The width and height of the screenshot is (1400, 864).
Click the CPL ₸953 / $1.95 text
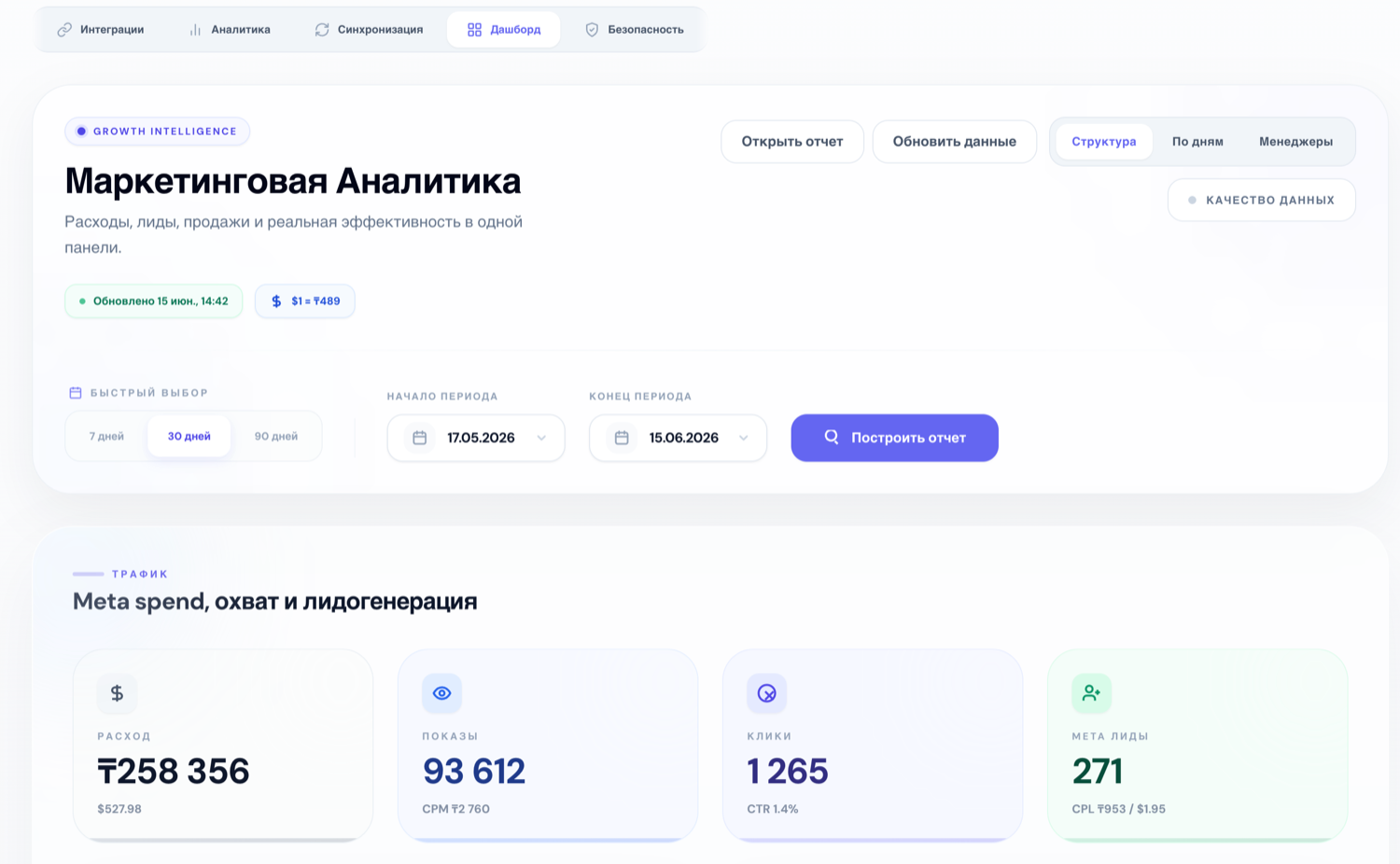point(1118,809)
